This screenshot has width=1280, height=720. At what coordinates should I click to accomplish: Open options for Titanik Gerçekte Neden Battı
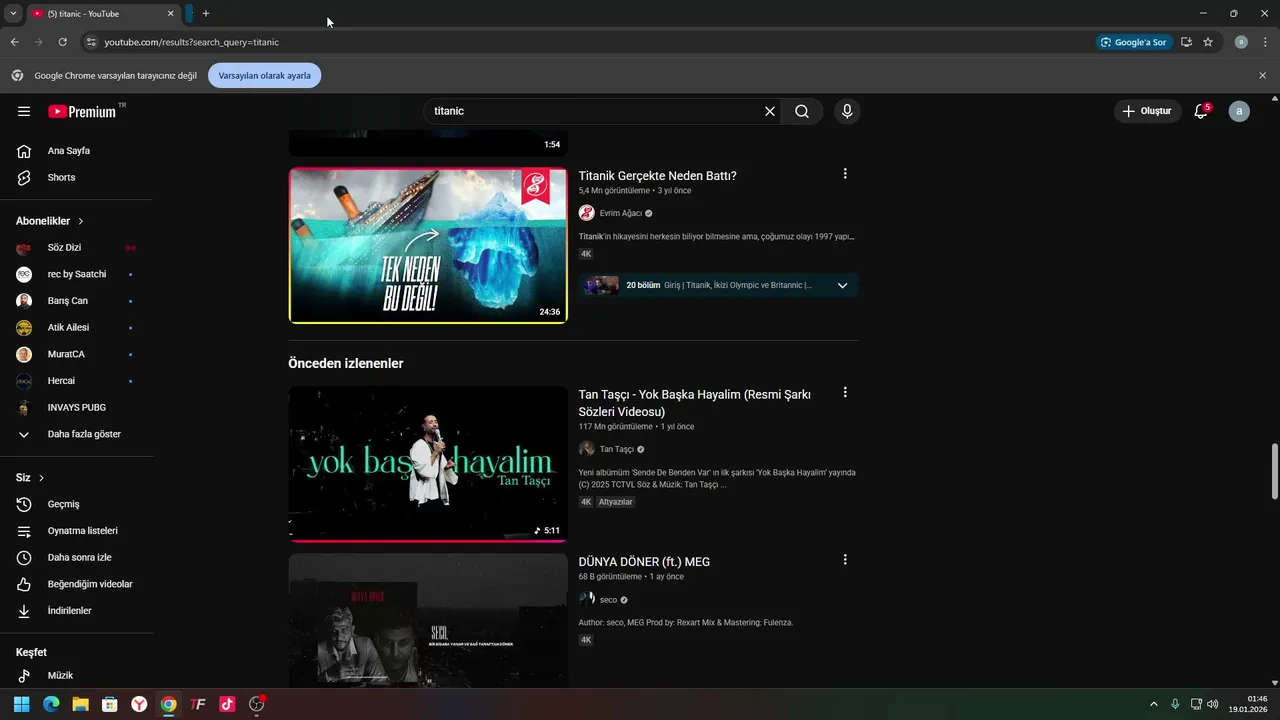click(x=845, y=174)
